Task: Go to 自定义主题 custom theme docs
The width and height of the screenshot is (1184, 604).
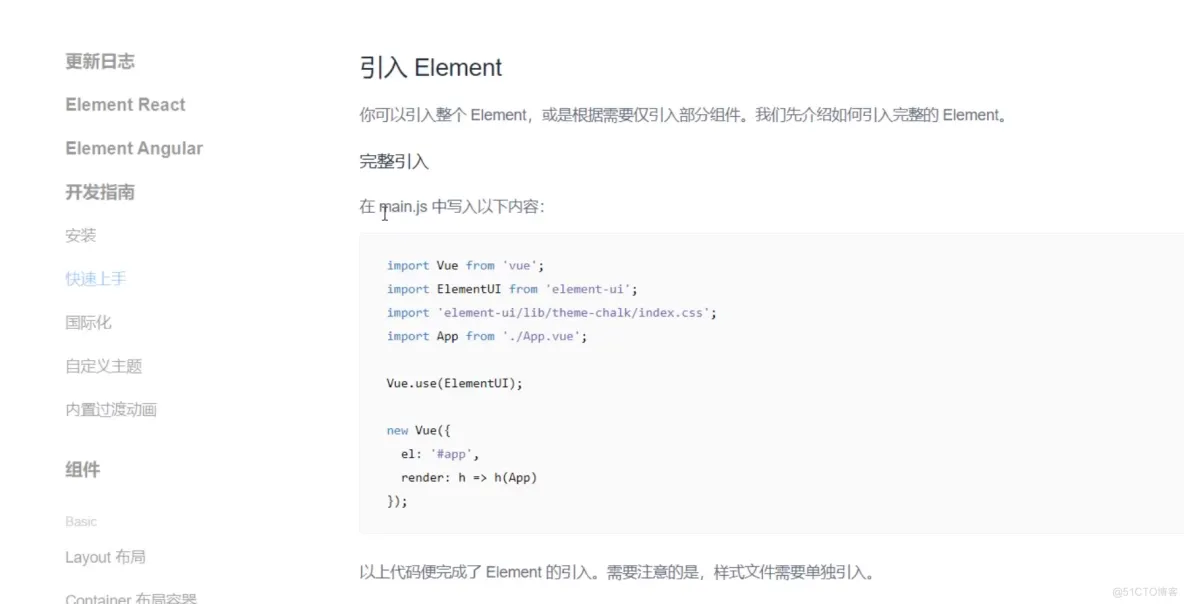Action: [104, 366]
